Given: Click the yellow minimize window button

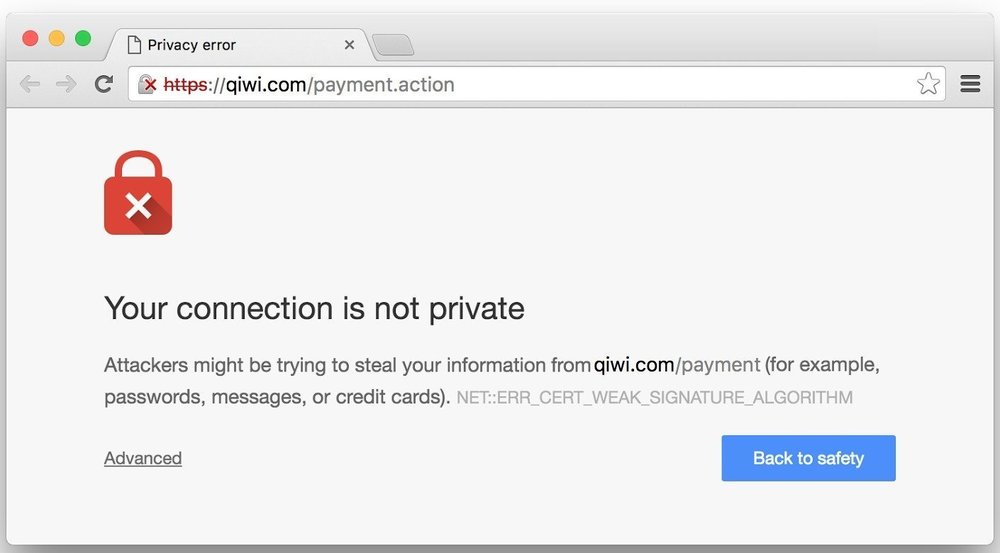Looking at the screenshot, I should tap(57, 38).
